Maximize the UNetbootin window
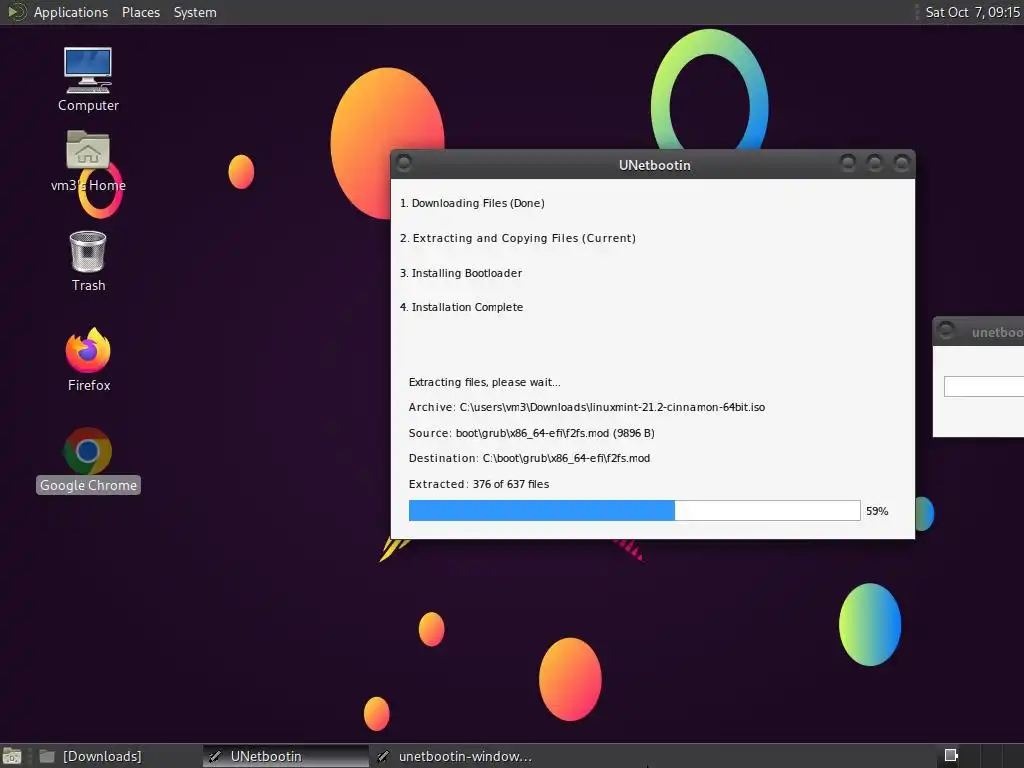The height and width of the screenshot is (768, 1024). tap(874, 163)
